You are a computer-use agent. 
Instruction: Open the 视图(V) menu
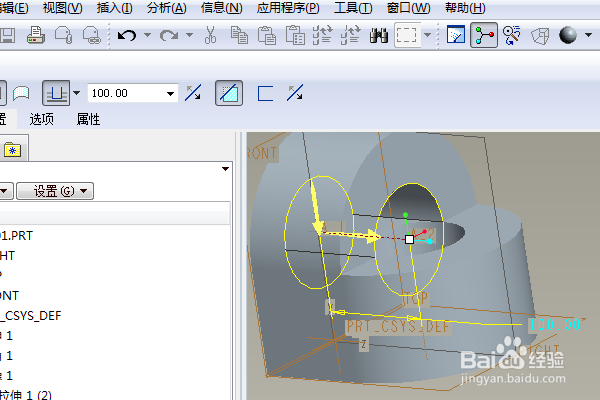pos(62,8)
